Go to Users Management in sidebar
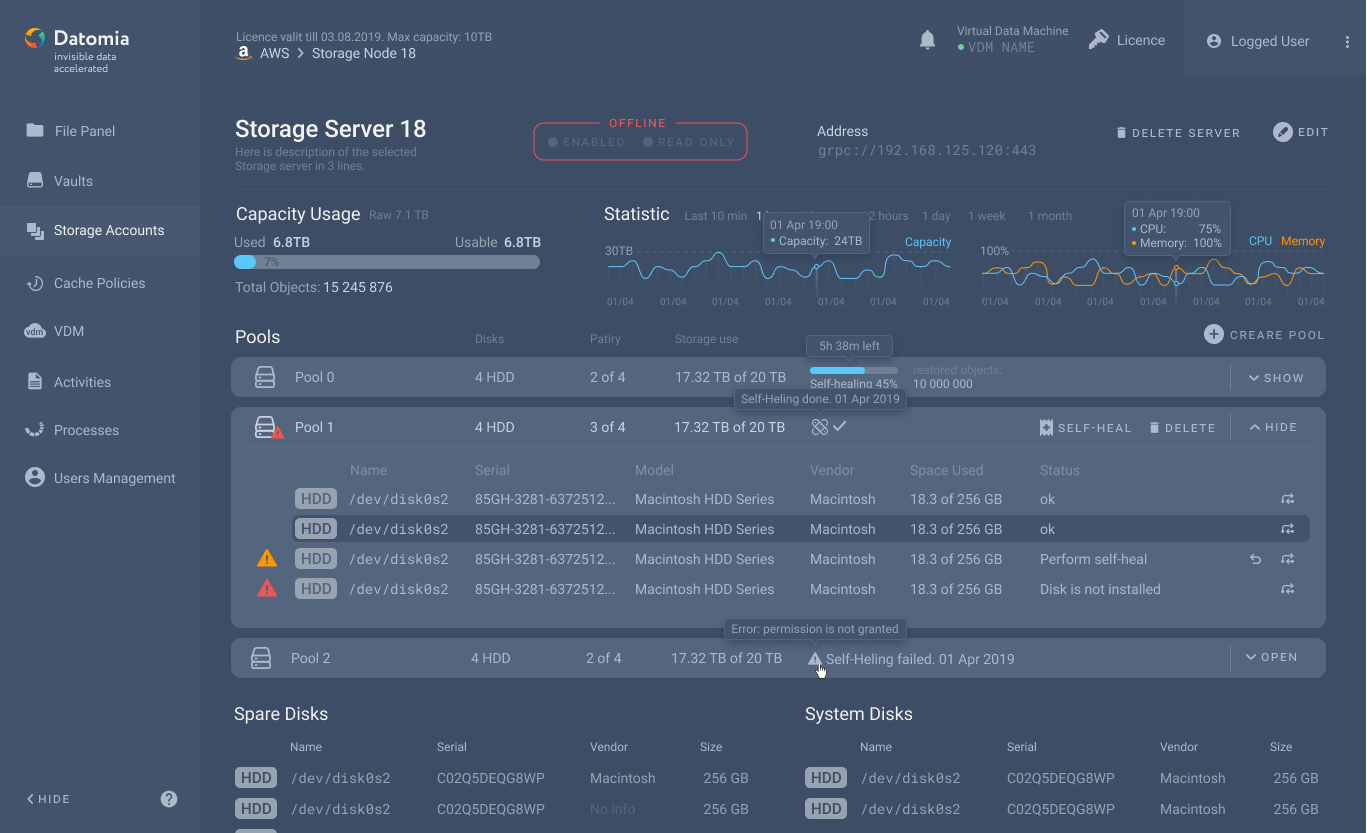The height and width of the screenshot is (833, 1367). [114, 478]
